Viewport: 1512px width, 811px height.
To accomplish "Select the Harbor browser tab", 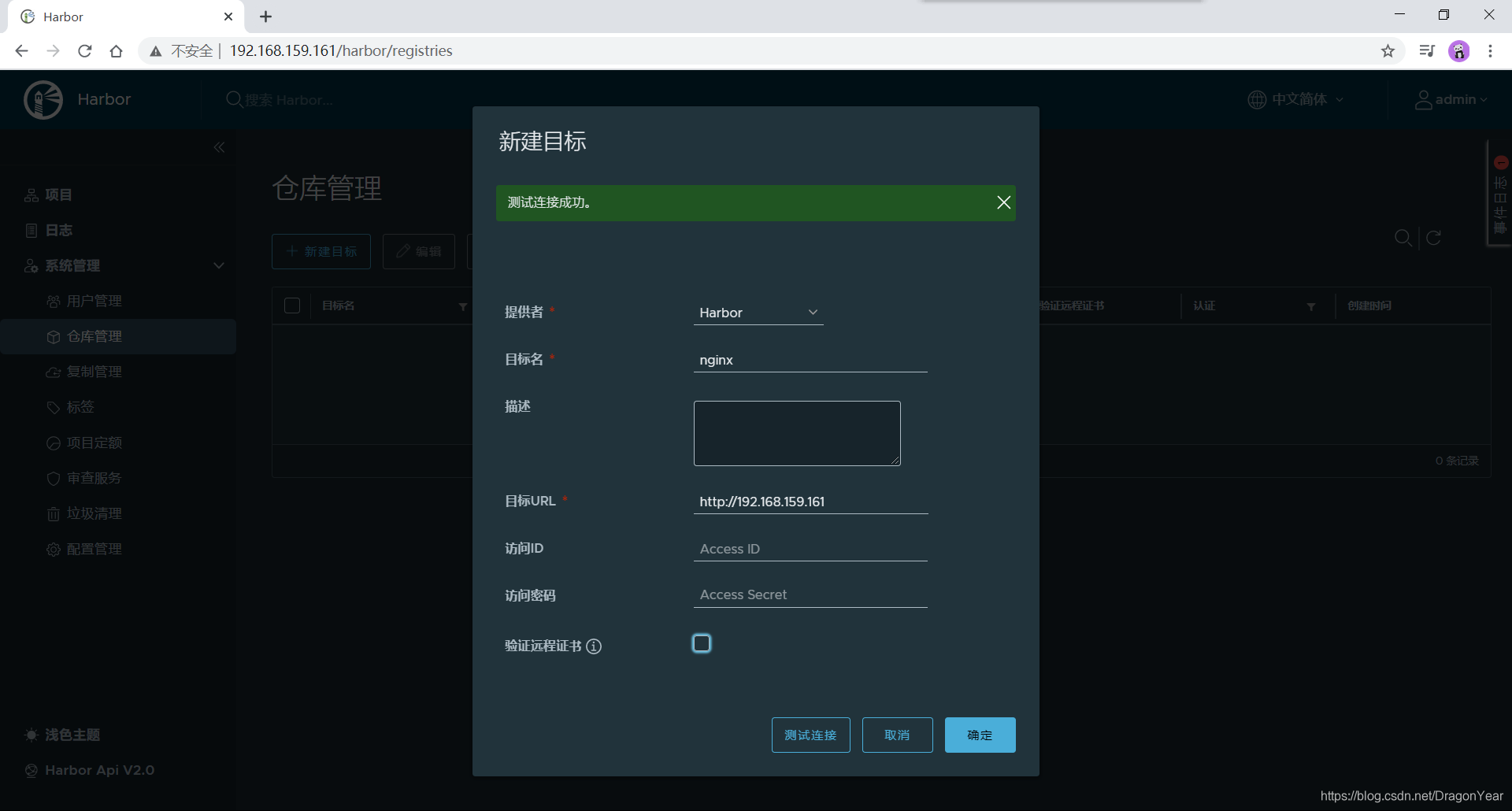I will click(126, 17).
